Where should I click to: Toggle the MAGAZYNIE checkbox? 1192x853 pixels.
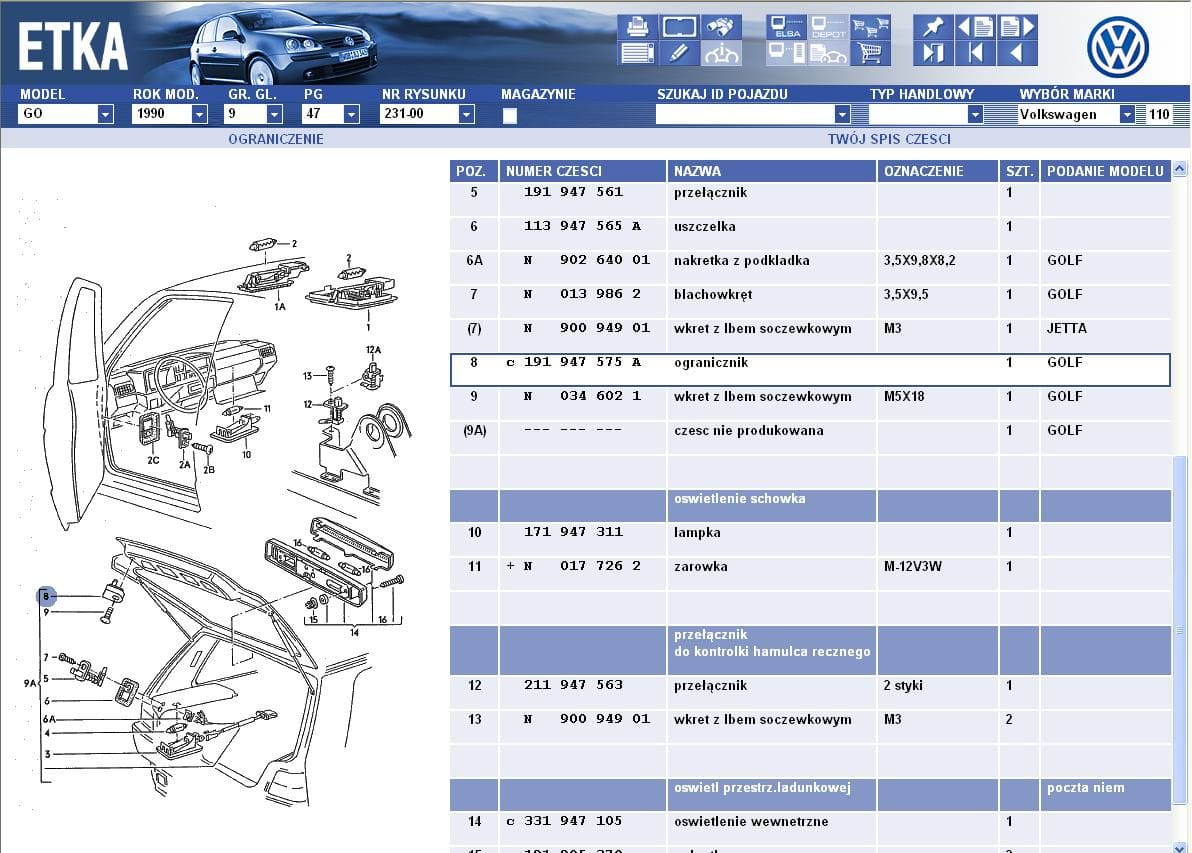509,115
